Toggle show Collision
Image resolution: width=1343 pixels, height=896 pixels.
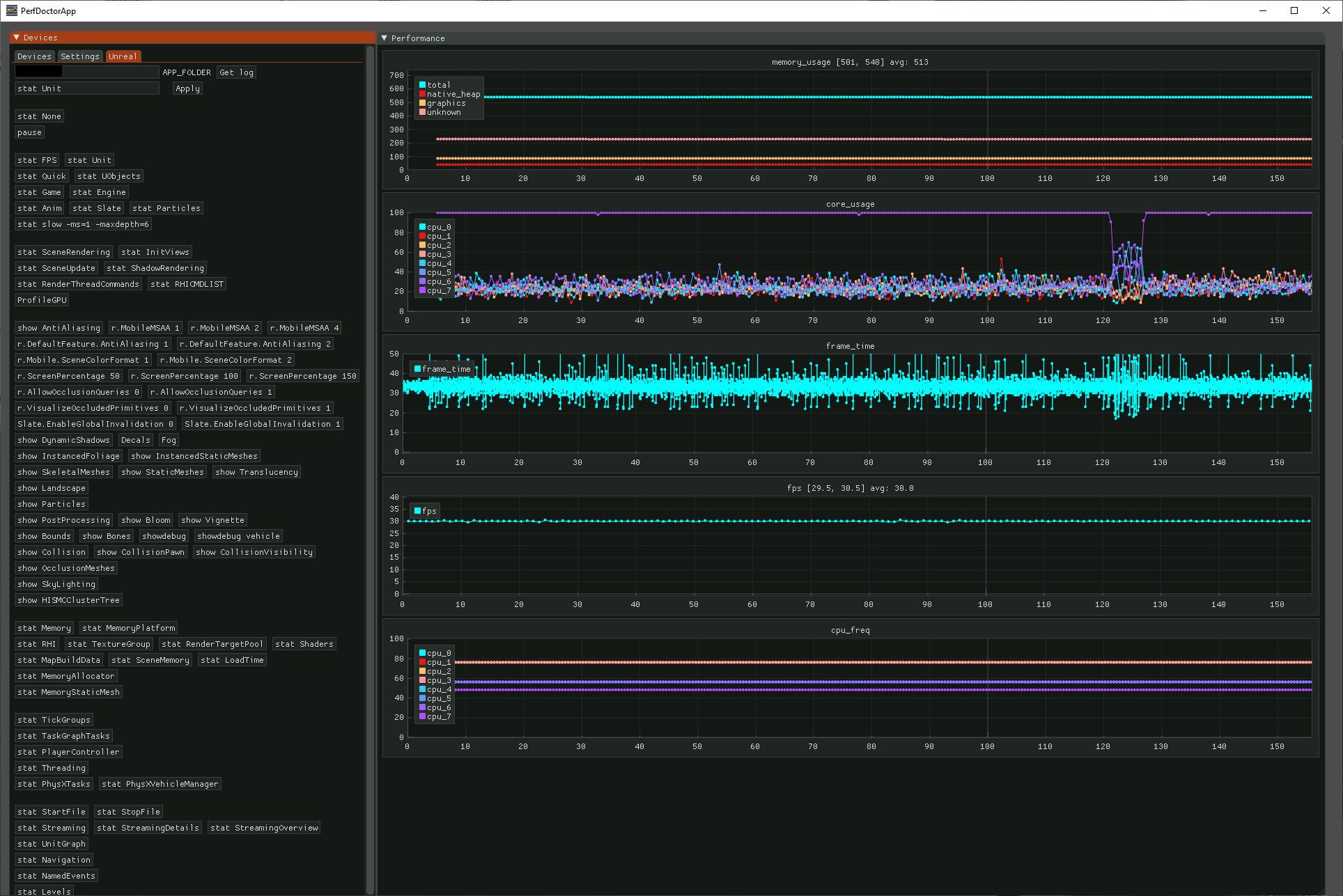(x=52, y=552)
